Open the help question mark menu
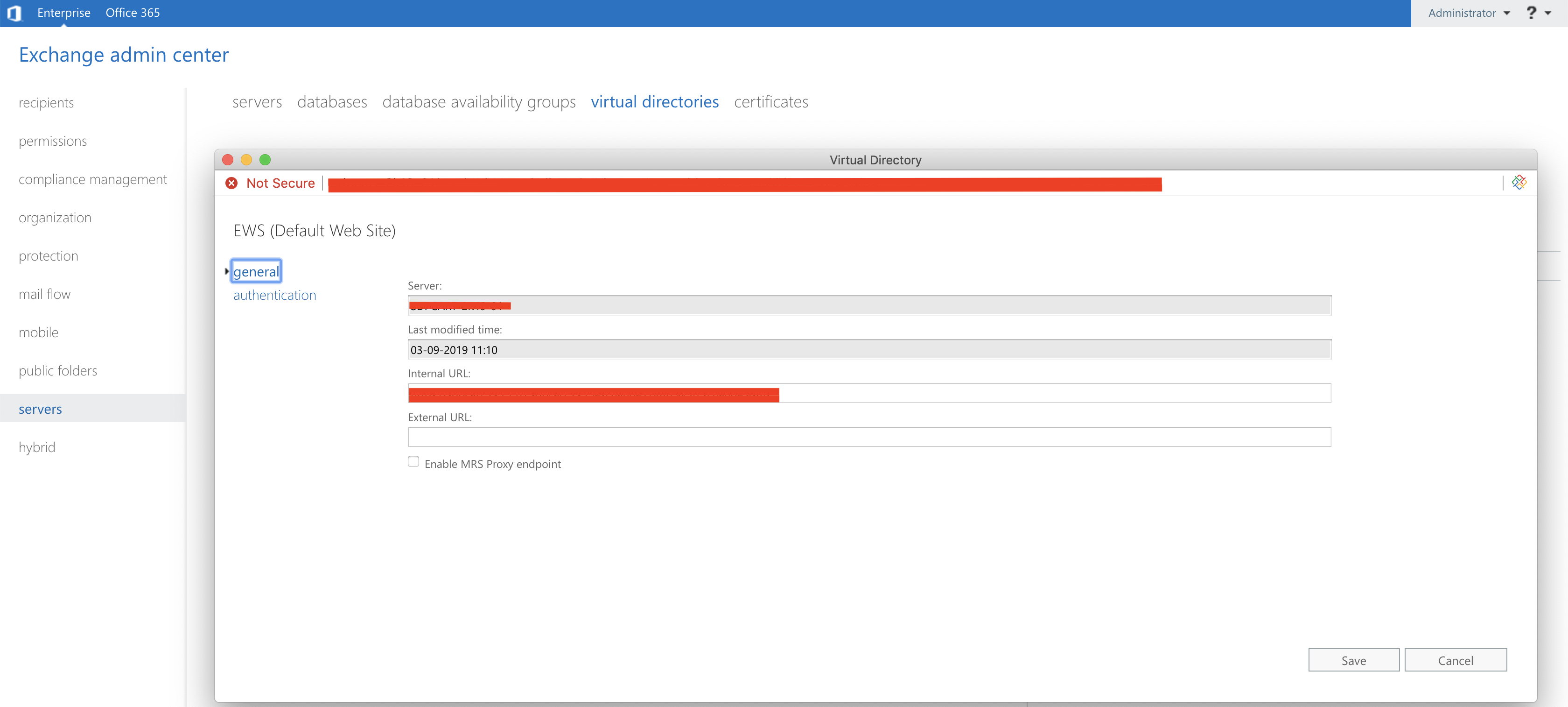The image size is (1568, 707). coord(1531,13)
